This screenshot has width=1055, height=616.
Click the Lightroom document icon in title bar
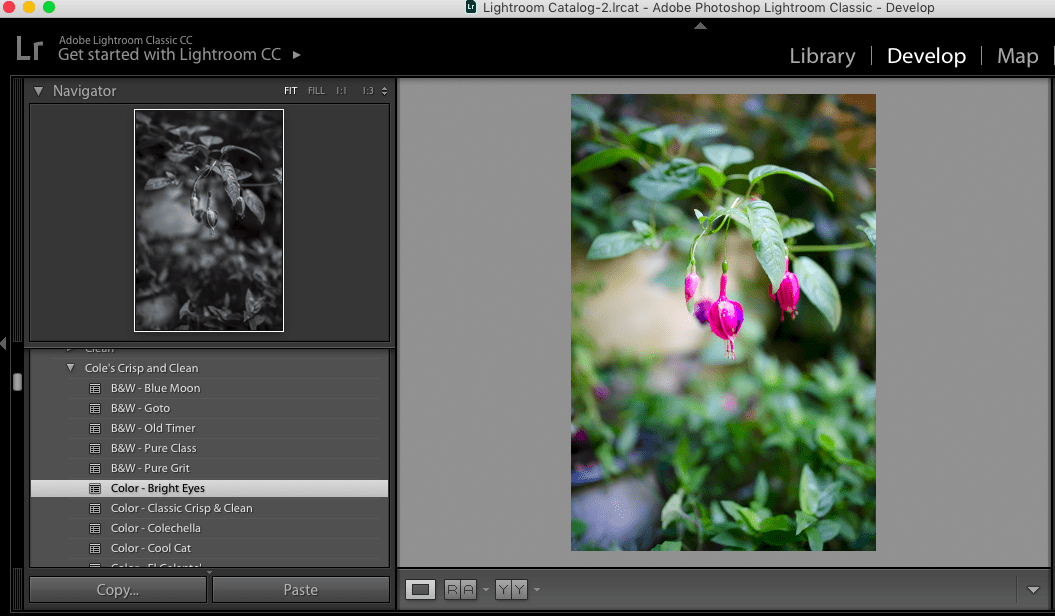tap(471, 7)
